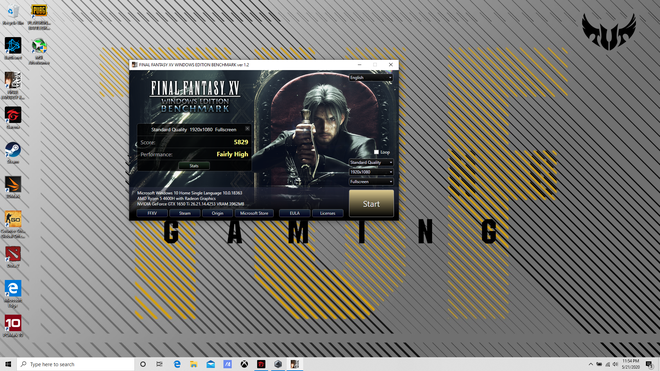The height and width of the screenshot is (371, 660).
Task: Click the Steam store link button
Action: click(185, 213)
